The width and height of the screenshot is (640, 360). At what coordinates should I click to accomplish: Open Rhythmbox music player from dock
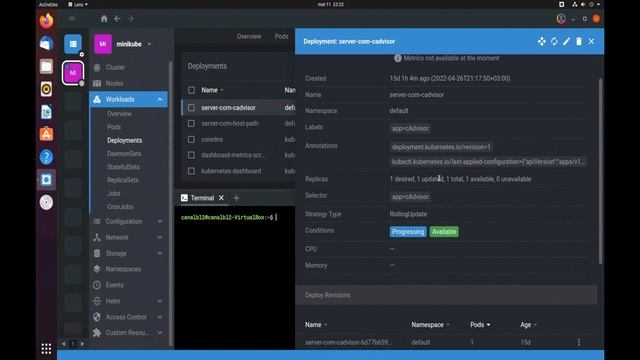(x=46, y=89)
